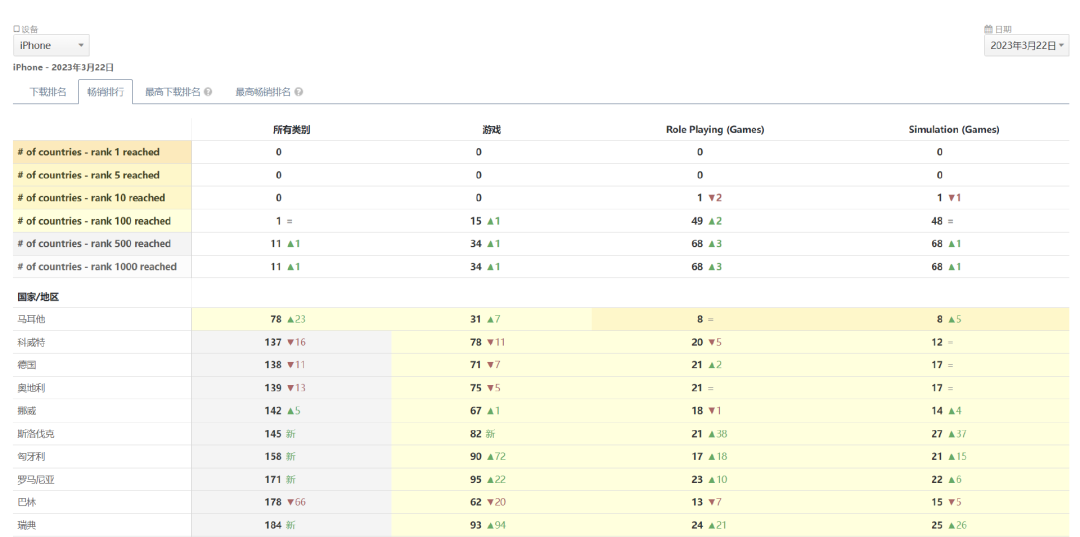Click the "rank 1 reached" row label
Screen dimensions: 1080x537
click(x=88, y=152)
